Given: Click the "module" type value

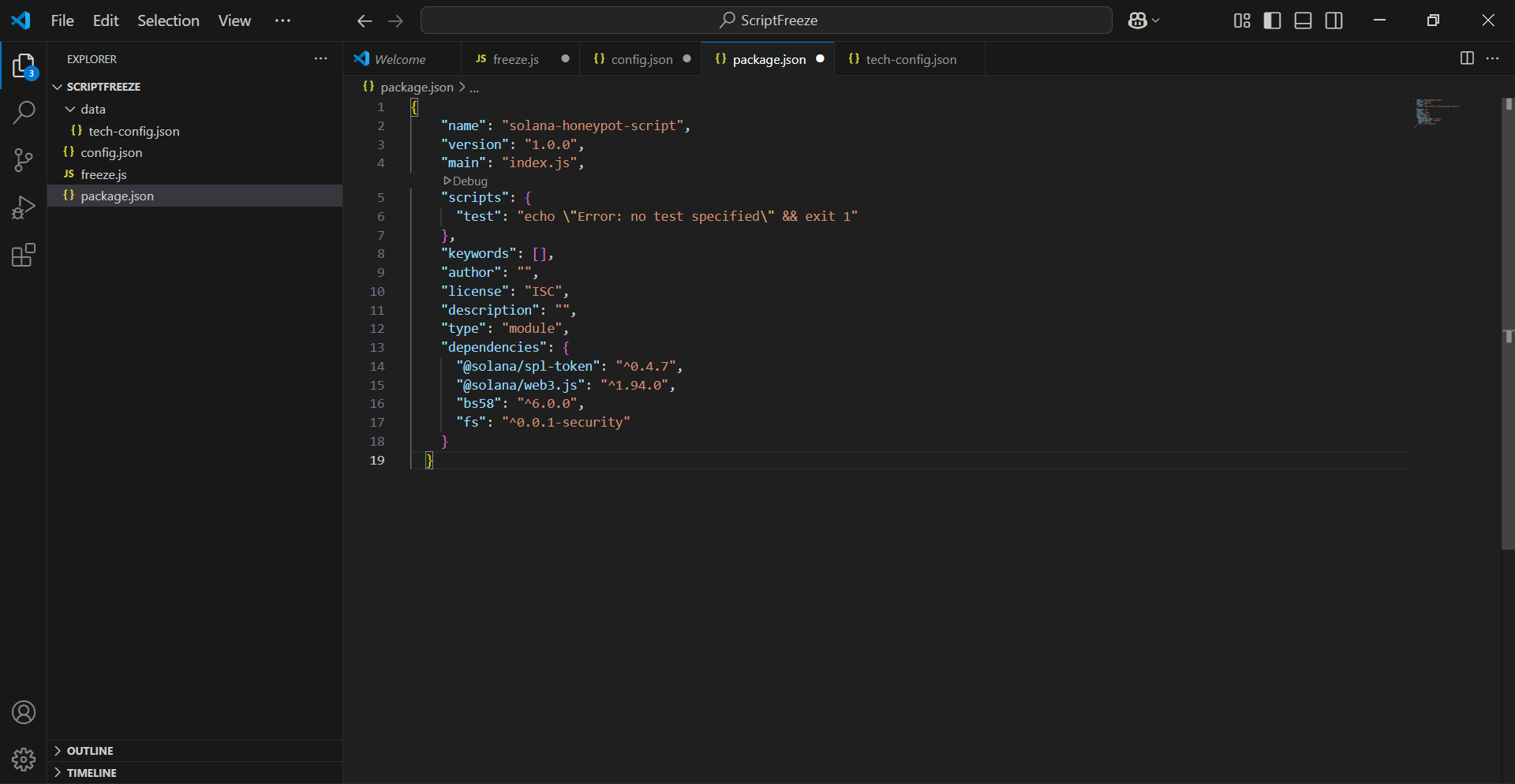Looking at the screenshot, I should pyautogui.click(x=532, y=329).
